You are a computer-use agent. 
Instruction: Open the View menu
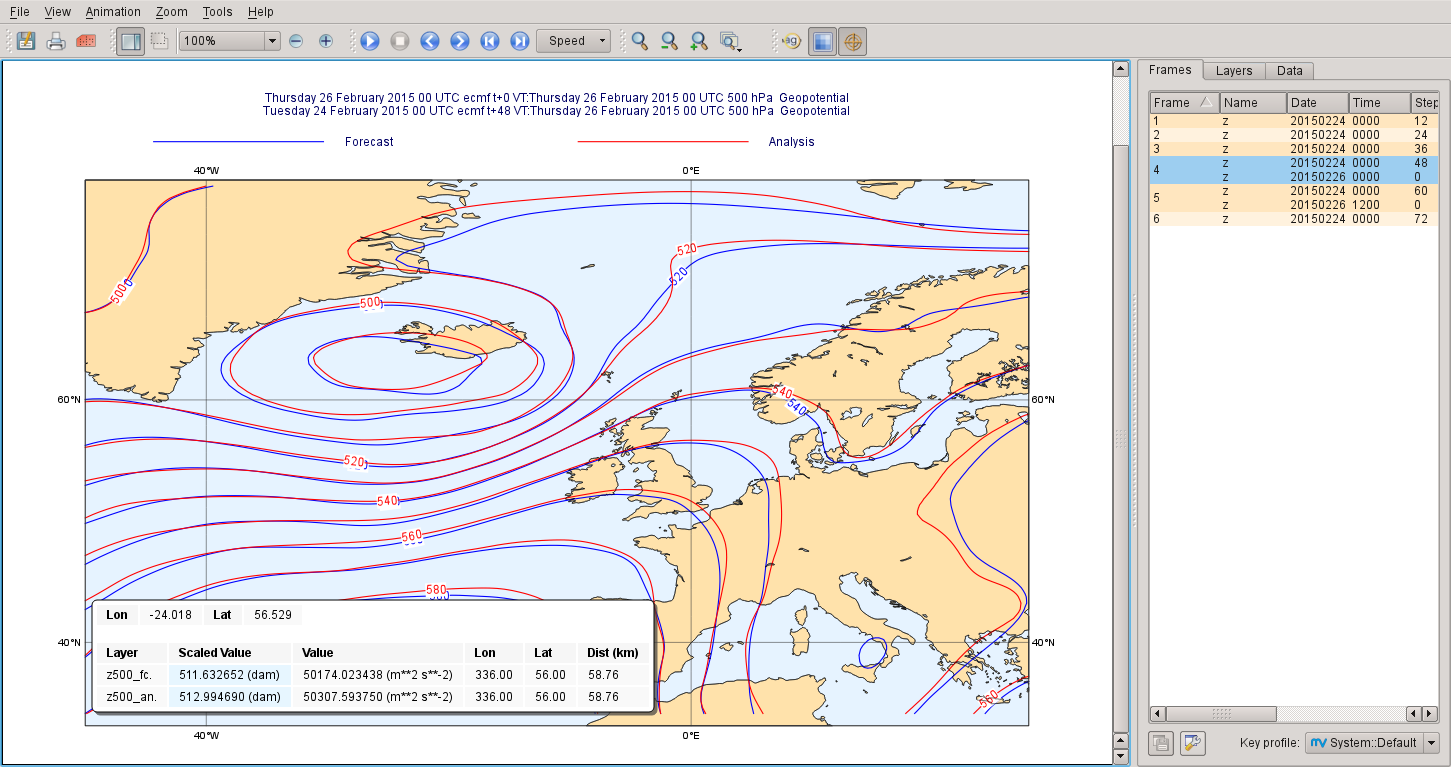(58, 12)
